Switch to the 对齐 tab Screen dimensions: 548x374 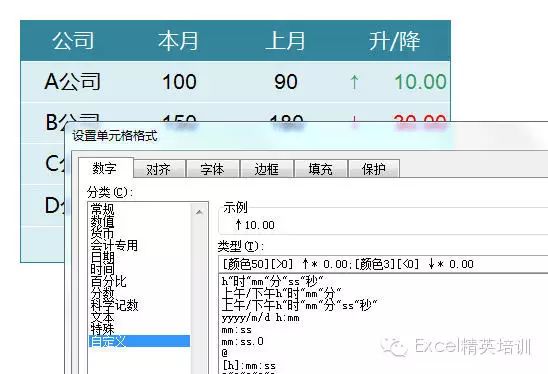click(159, 169)
